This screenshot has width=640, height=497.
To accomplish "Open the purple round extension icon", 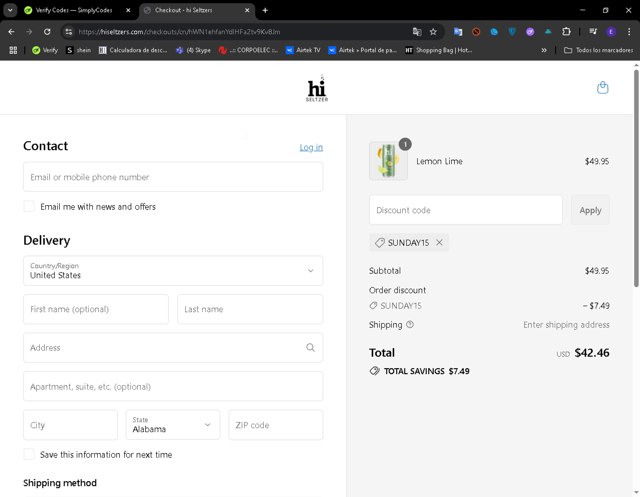I will click(530, 32).
